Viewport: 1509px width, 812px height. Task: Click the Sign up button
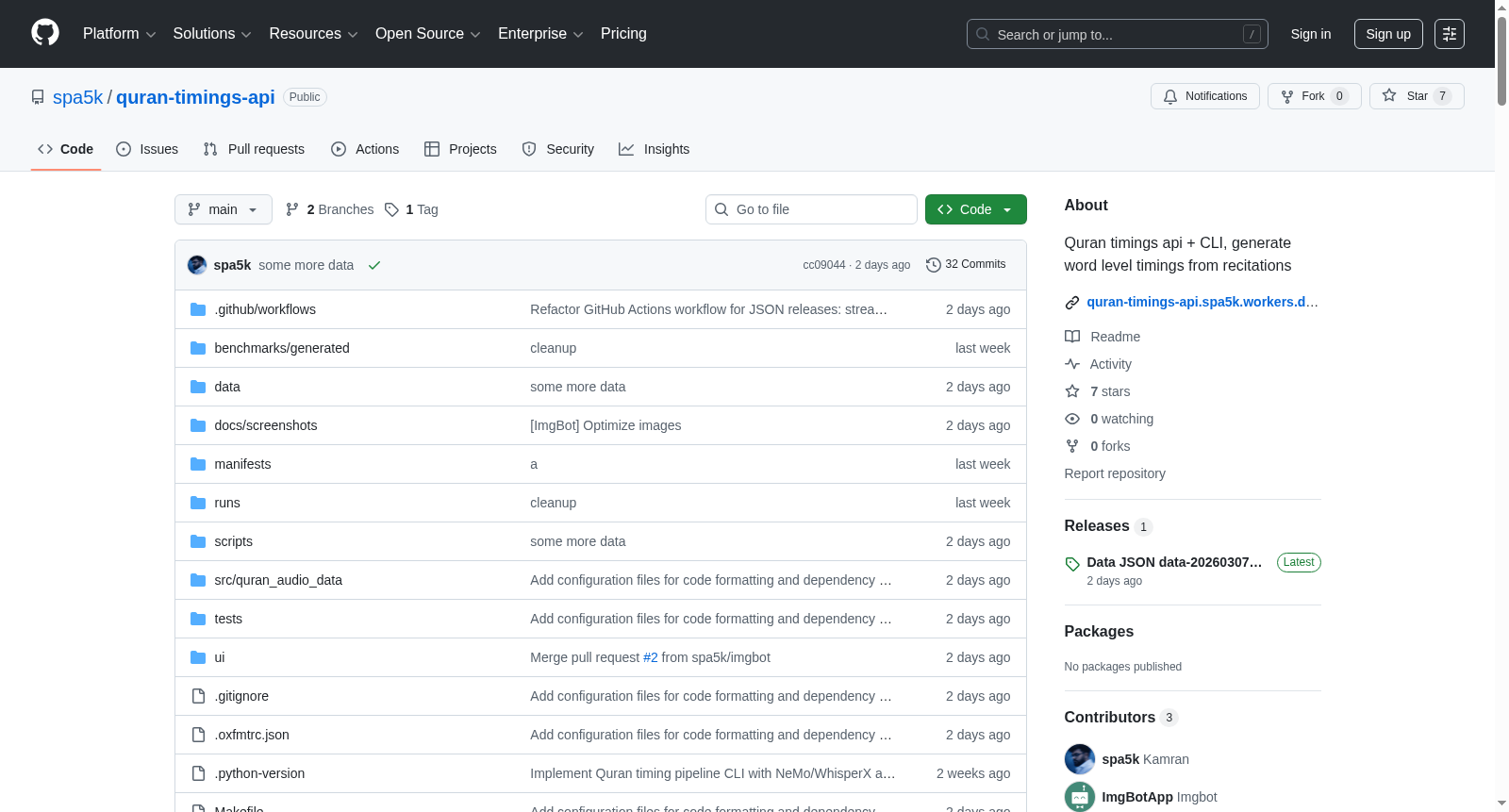(x=1388, y=34)
